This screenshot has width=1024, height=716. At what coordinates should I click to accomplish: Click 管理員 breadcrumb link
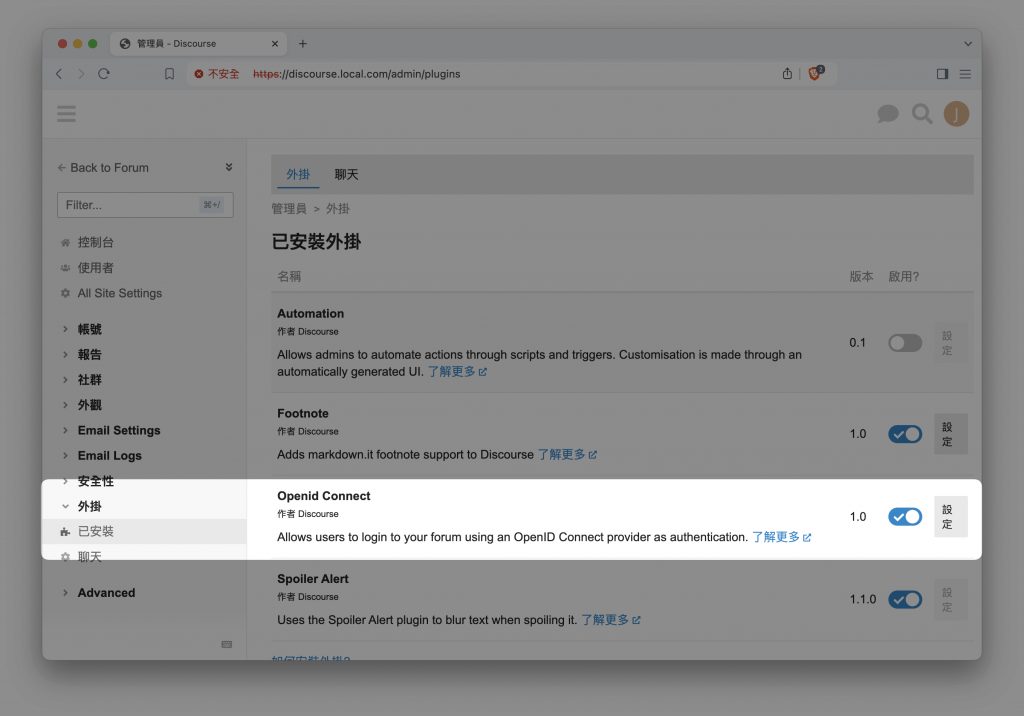289,209
